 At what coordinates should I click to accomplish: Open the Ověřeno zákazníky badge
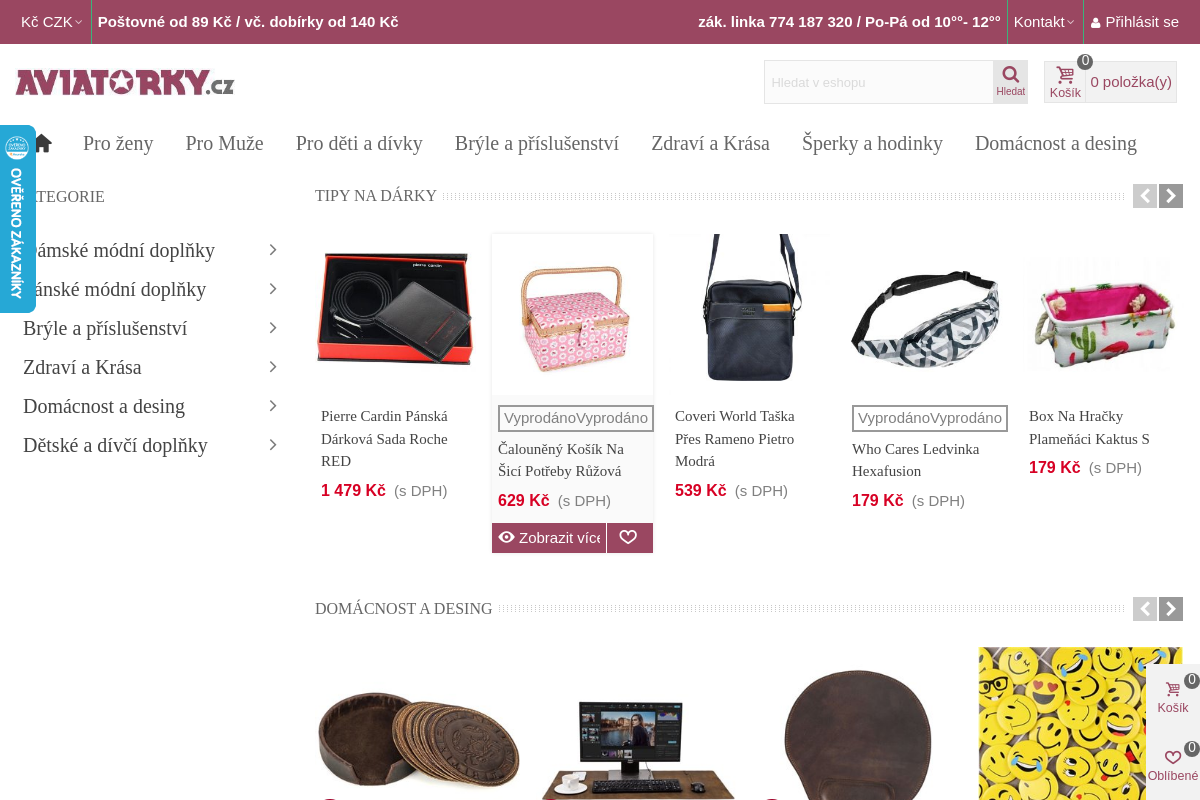17,219
